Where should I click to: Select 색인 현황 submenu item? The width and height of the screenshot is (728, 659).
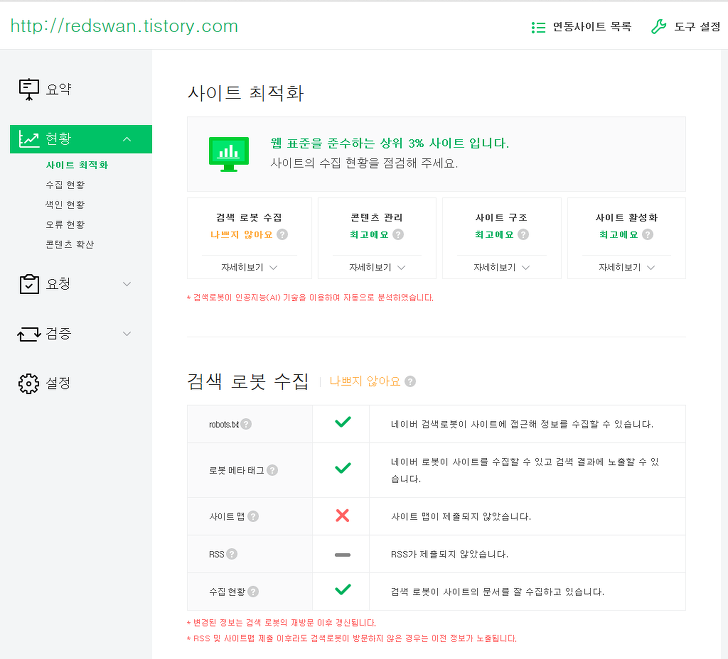click(x=65, y=205)
